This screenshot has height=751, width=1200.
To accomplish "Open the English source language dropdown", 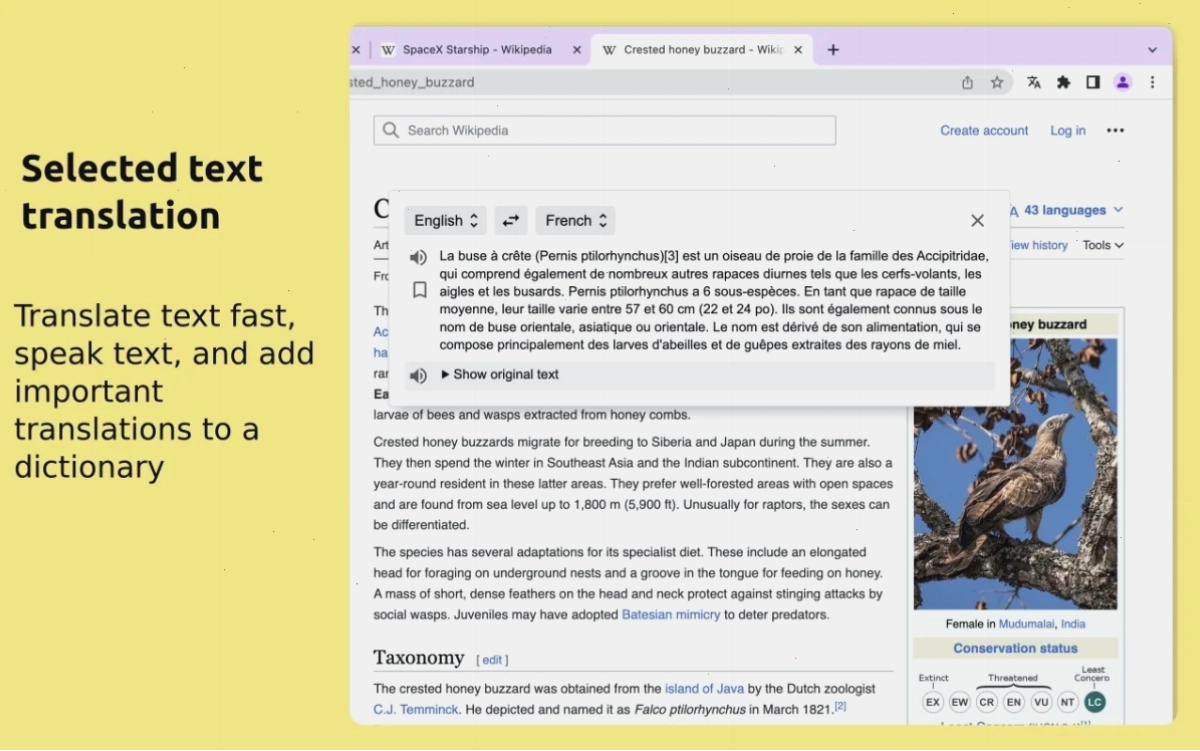I will 446,221.
